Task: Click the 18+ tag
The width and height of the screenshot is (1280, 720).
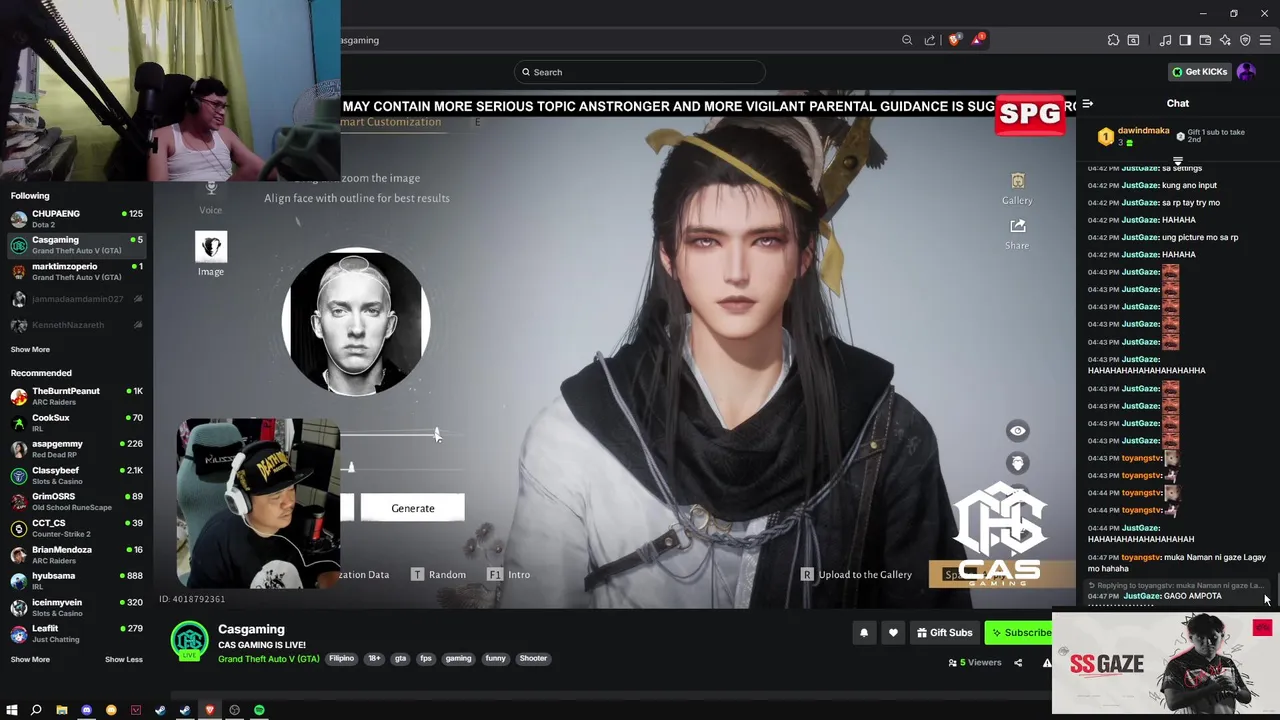Action: pos(374,658)
